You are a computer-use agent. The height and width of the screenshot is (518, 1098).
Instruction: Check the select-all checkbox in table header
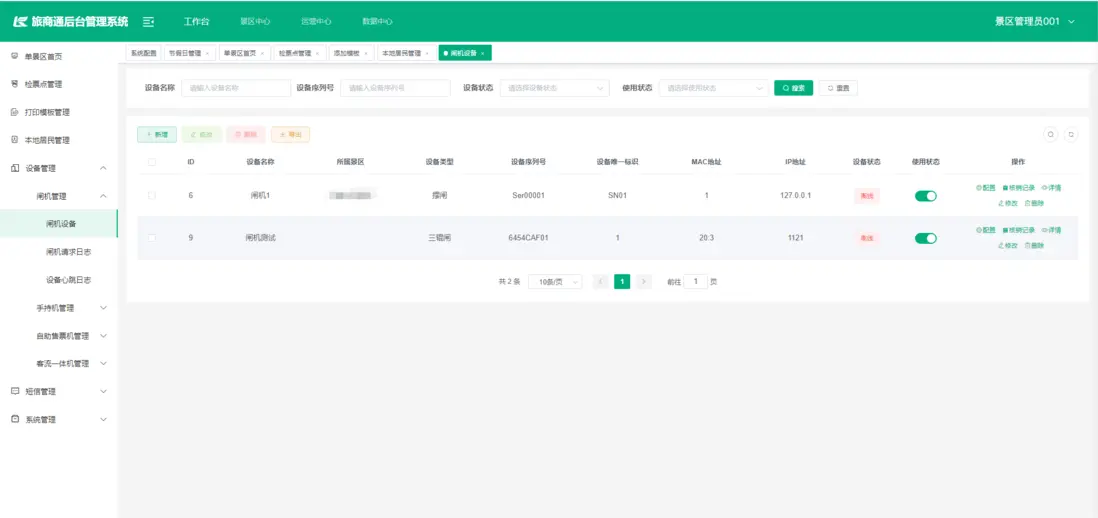pos(152,162)
